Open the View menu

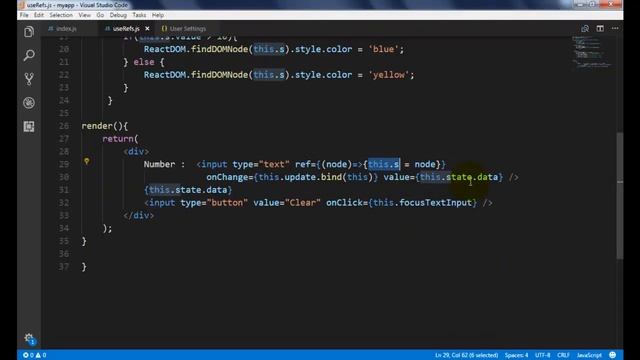[84, 15]
